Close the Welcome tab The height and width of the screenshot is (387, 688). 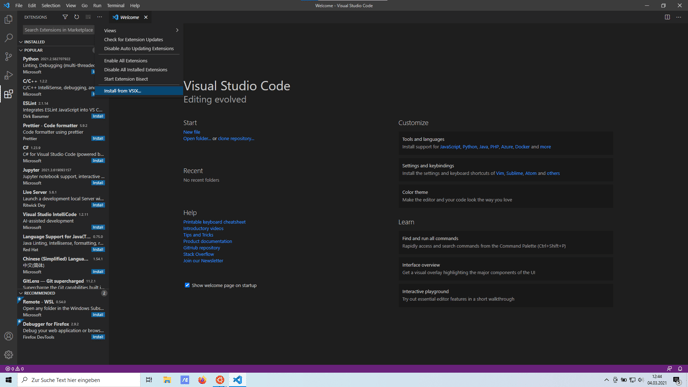click(146, 17)
